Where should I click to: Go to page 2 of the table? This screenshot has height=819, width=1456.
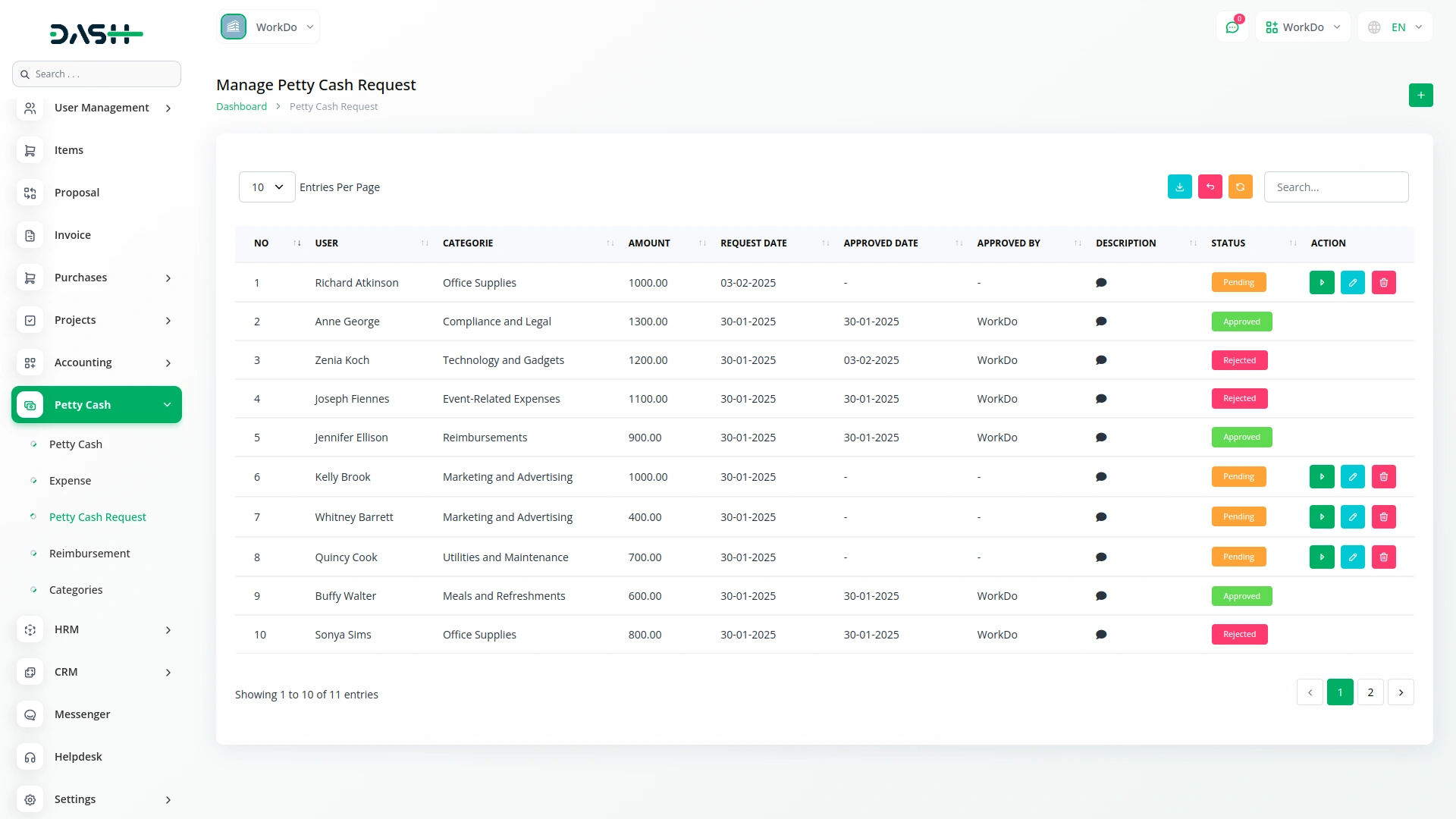1370,692
